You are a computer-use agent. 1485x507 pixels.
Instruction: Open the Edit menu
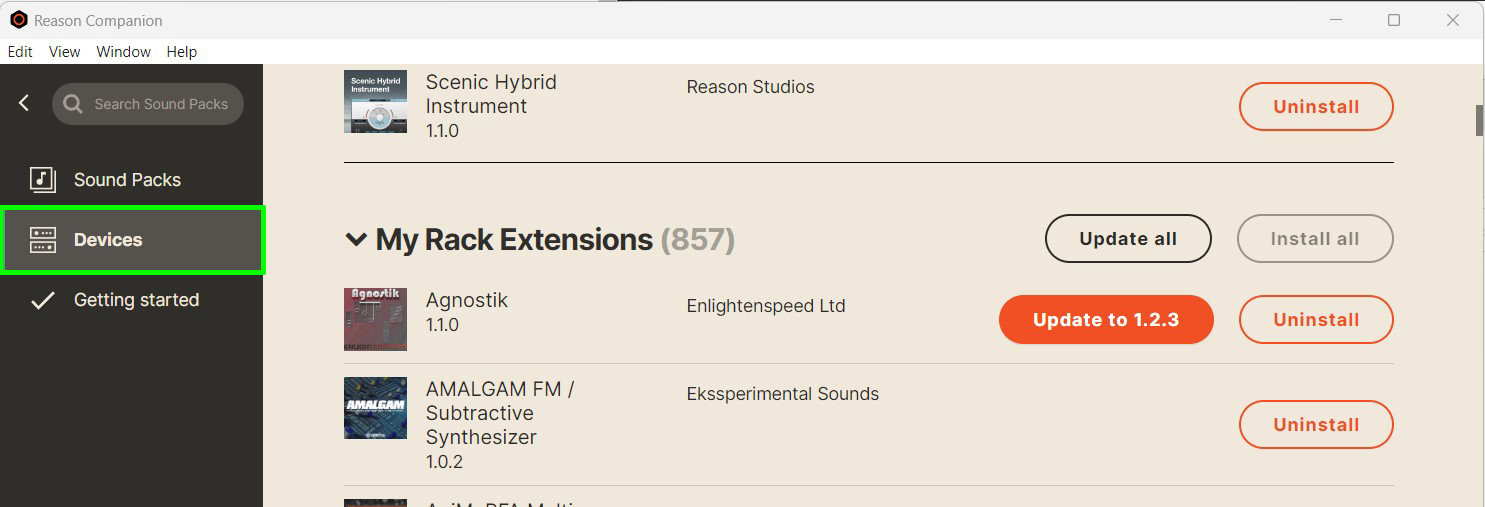pos(20,52)
